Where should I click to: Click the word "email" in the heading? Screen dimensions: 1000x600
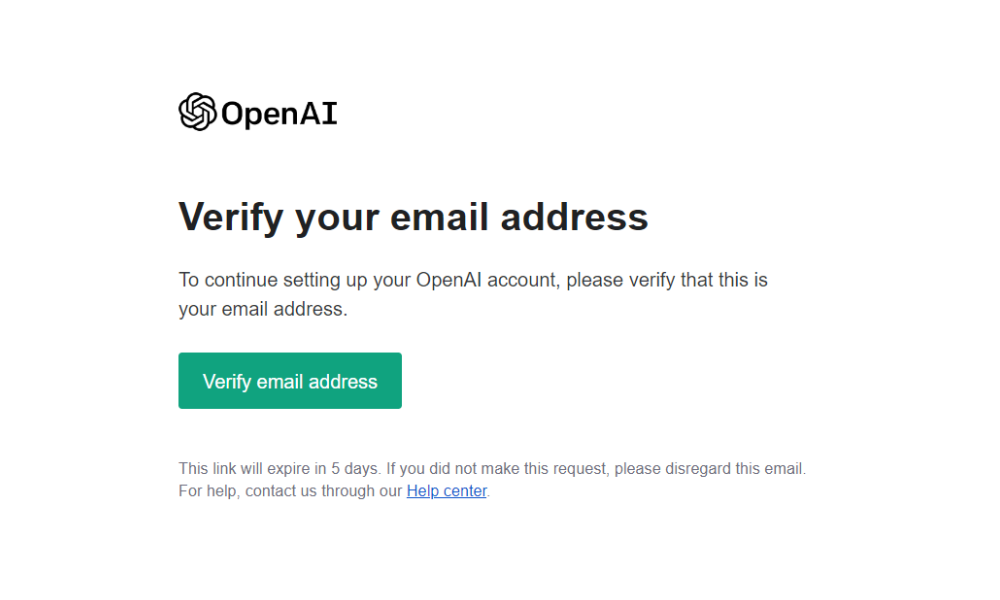[437, 217]
